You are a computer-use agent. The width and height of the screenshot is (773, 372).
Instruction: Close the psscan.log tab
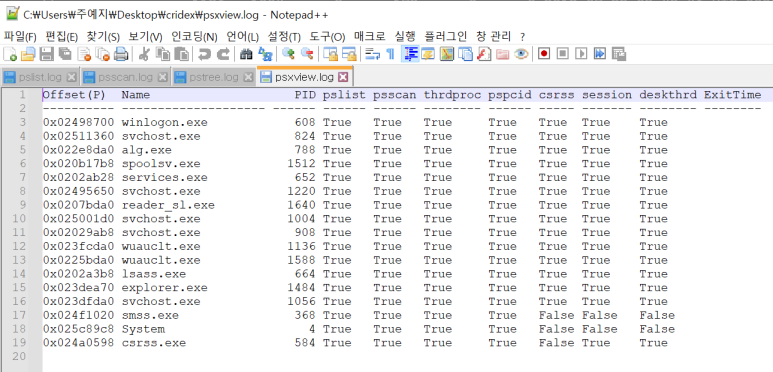pyautogui.click(x=163, y=77)
